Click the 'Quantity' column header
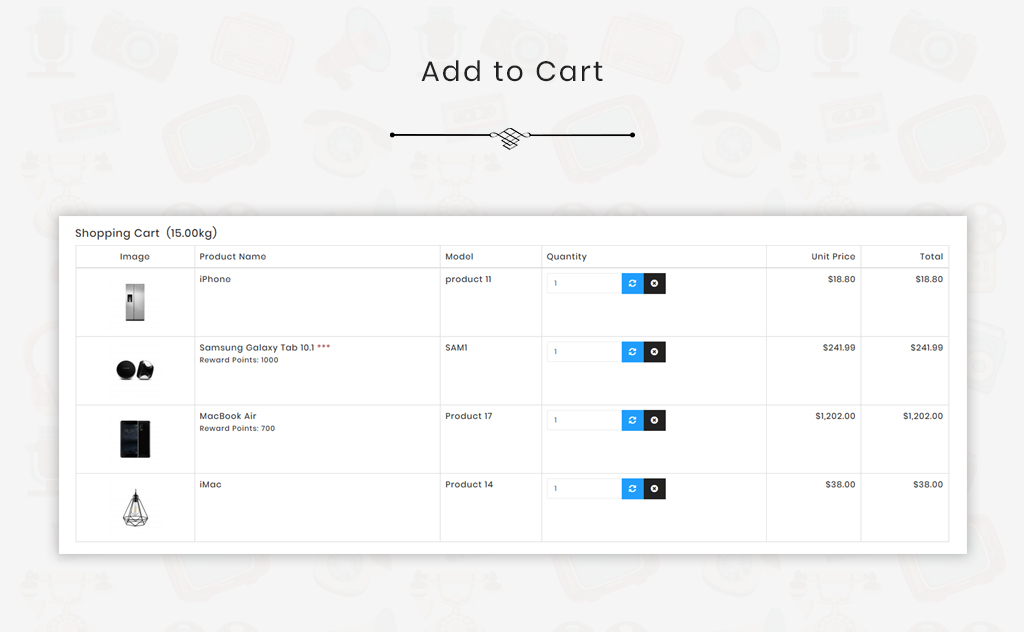This screenshot has width=1024, height=632. point(567,257)
